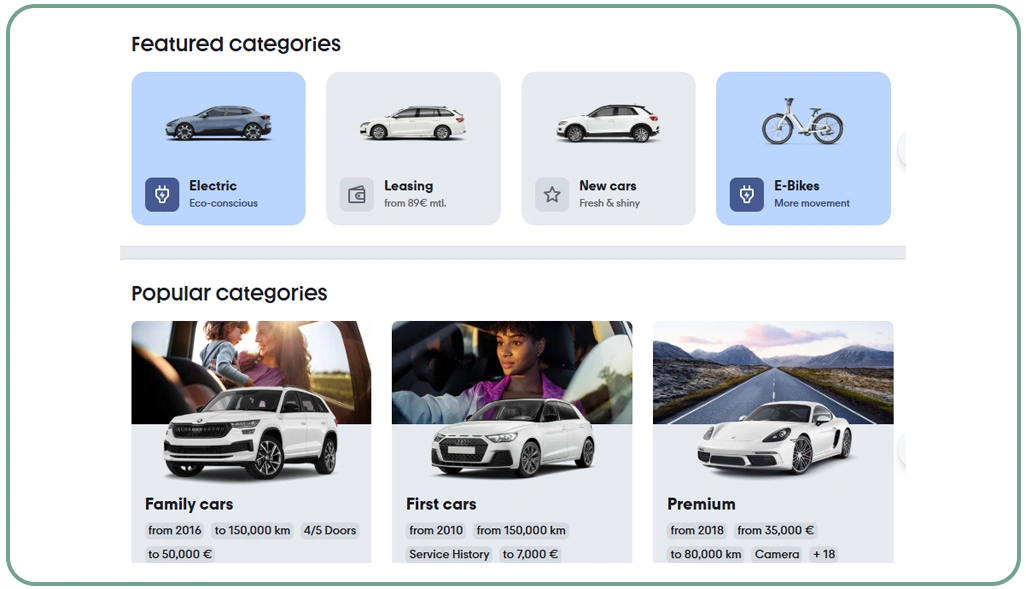Image resolution: width=1026 pixels, height=589 pixels.
Task: Click the Electric plug icon
Action: coord(162,194)
